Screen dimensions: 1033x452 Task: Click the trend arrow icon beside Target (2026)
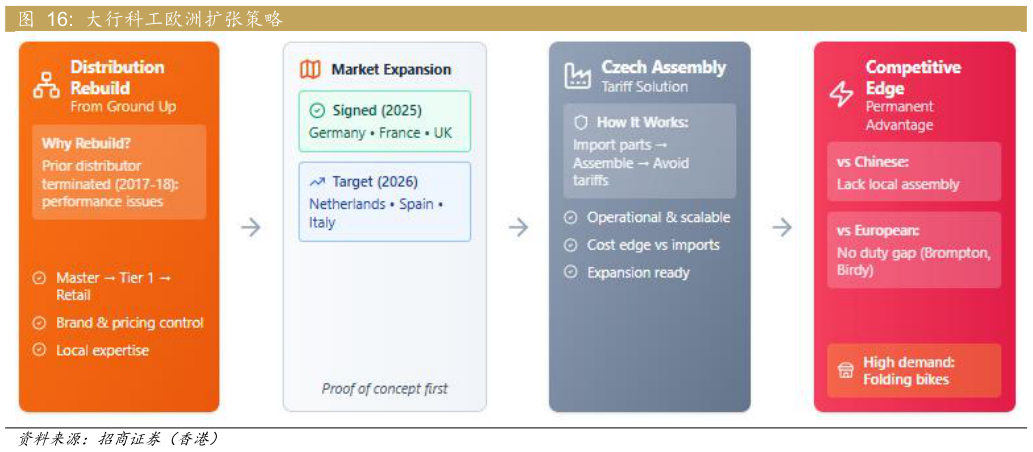click(x=317, y=182)
